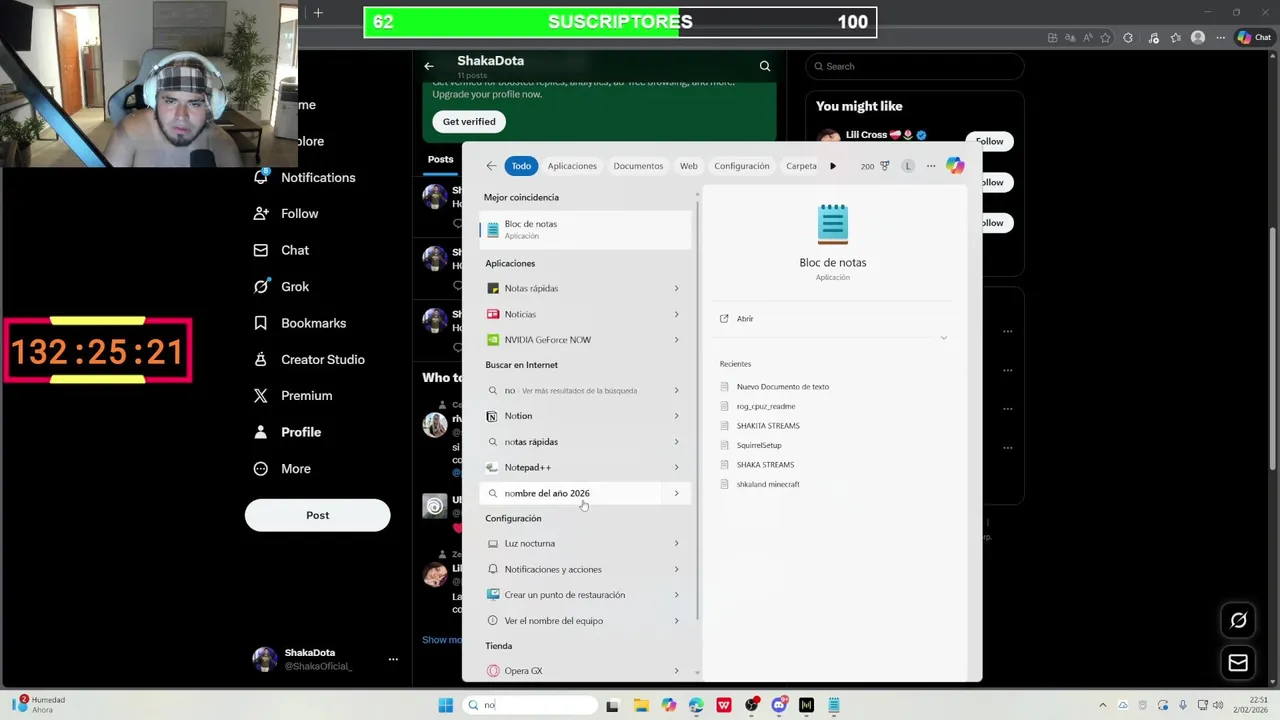Expand Notion result chevron
Screen dimensions: 1280x720
pos(676,416)
